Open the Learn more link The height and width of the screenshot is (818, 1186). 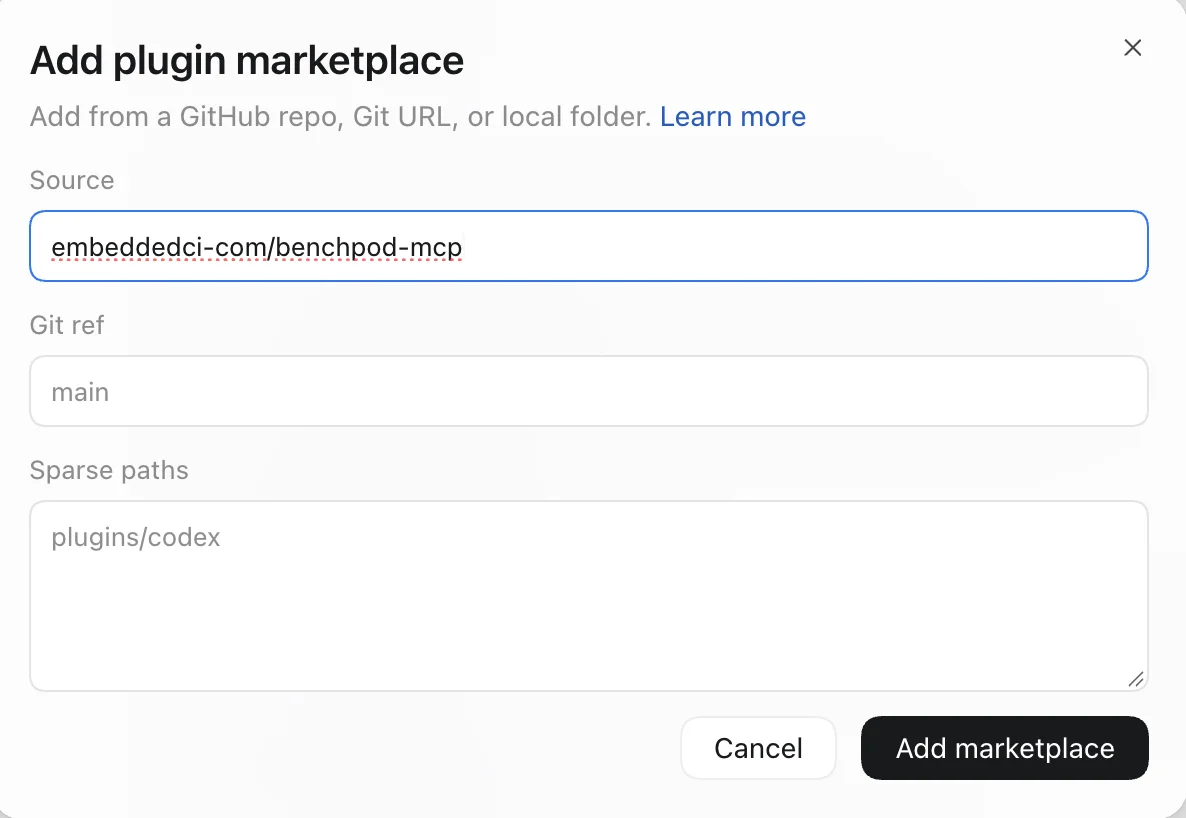coord(732,117)
